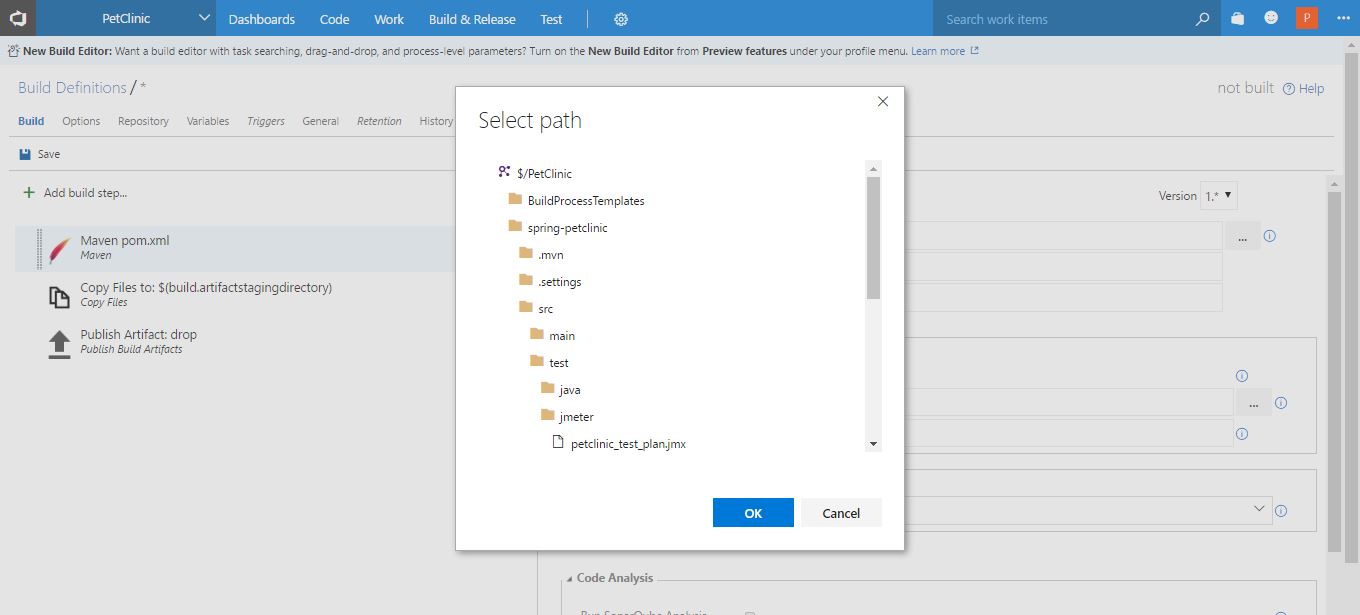The image size is (1360, 615).
Task: Click the tree scrollbar down arrow
Action: coord(874,443)
